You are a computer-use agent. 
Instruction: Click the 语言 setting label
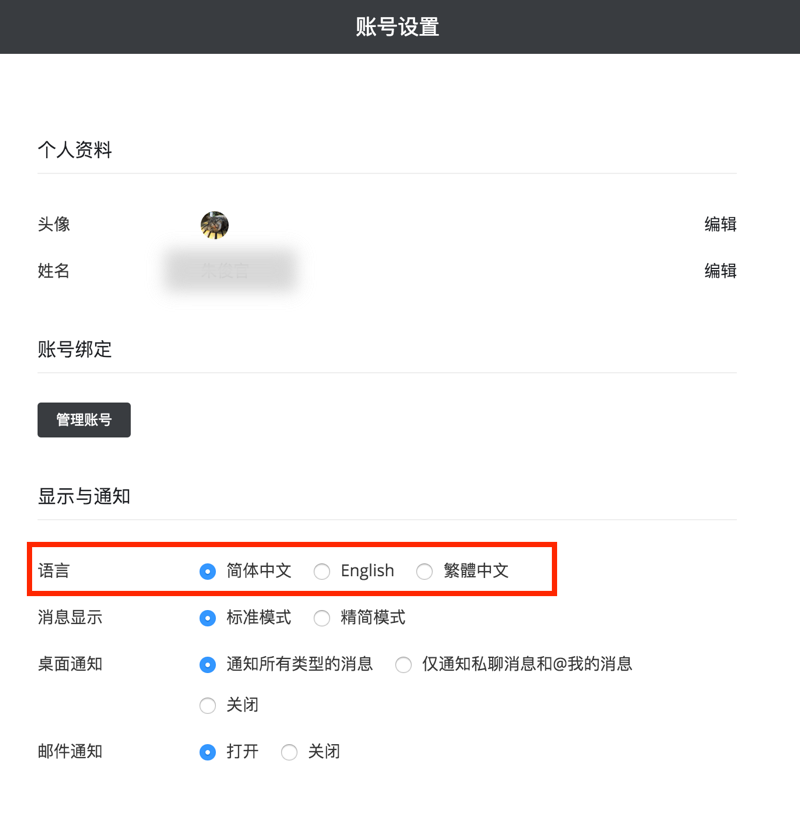click(54, 571)
